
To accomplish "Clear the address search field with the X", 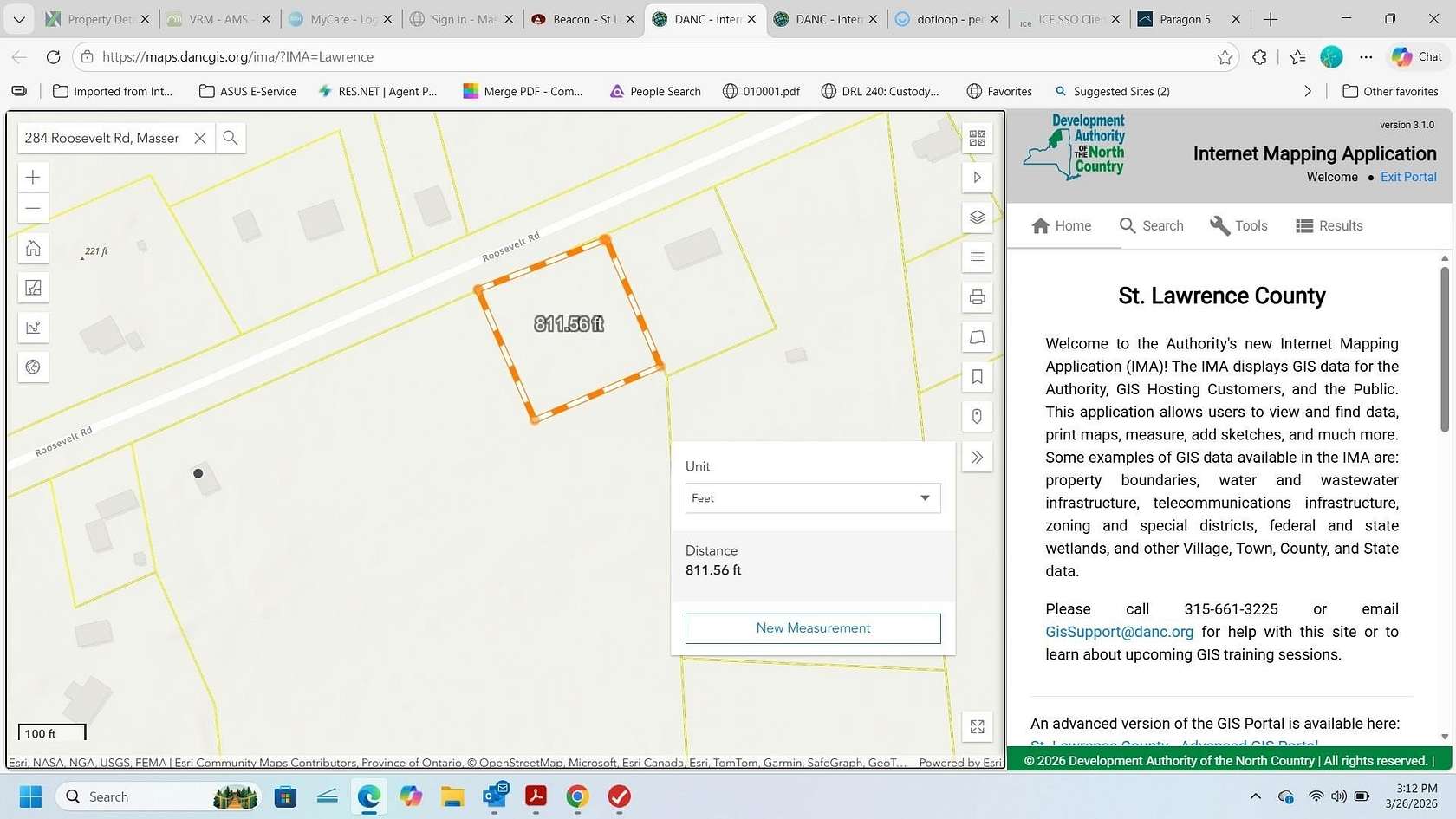I will [x=200, y=138].
